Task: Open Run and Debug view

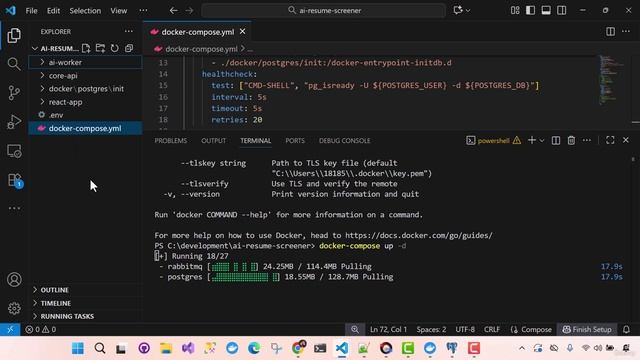Action: pyautogui.click(x=14, y=122)
